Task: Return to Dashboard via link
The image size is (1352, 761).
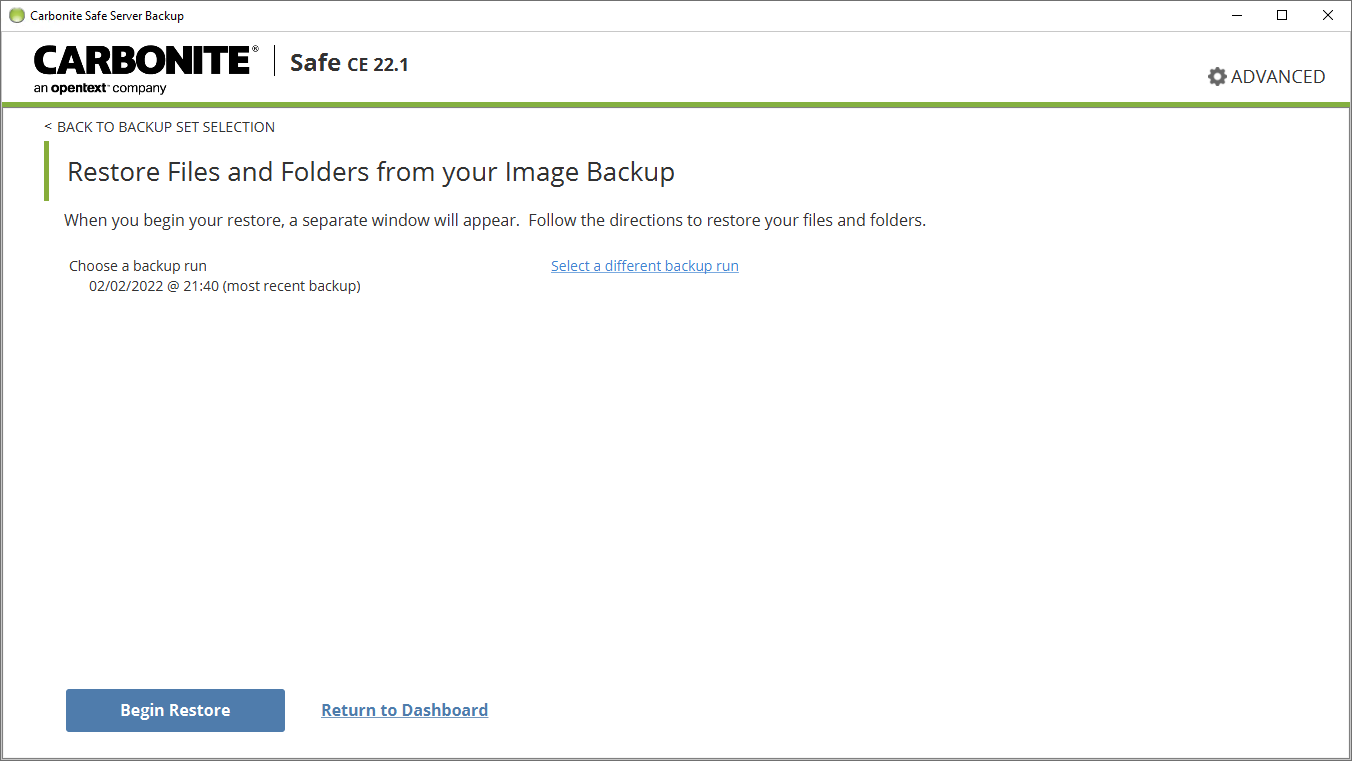Action: point(404,710)
